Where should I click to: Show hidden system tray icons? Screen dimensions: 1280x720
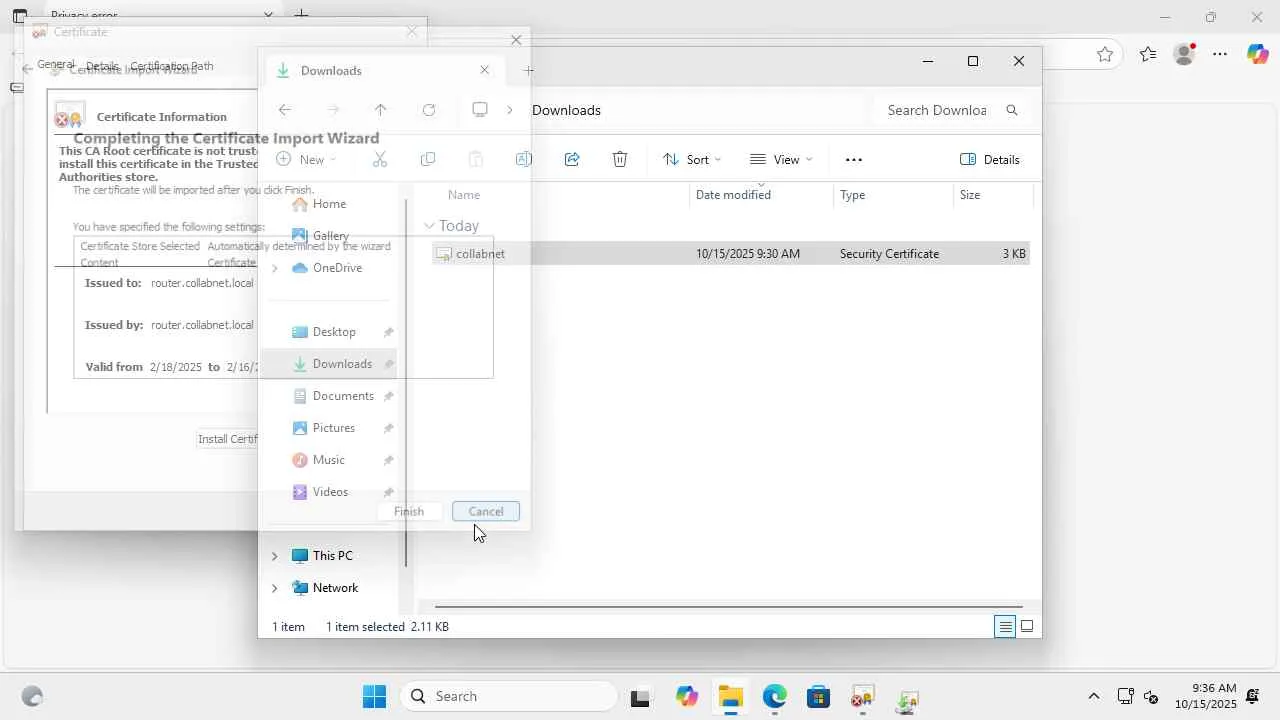(x=1093, y=697)
